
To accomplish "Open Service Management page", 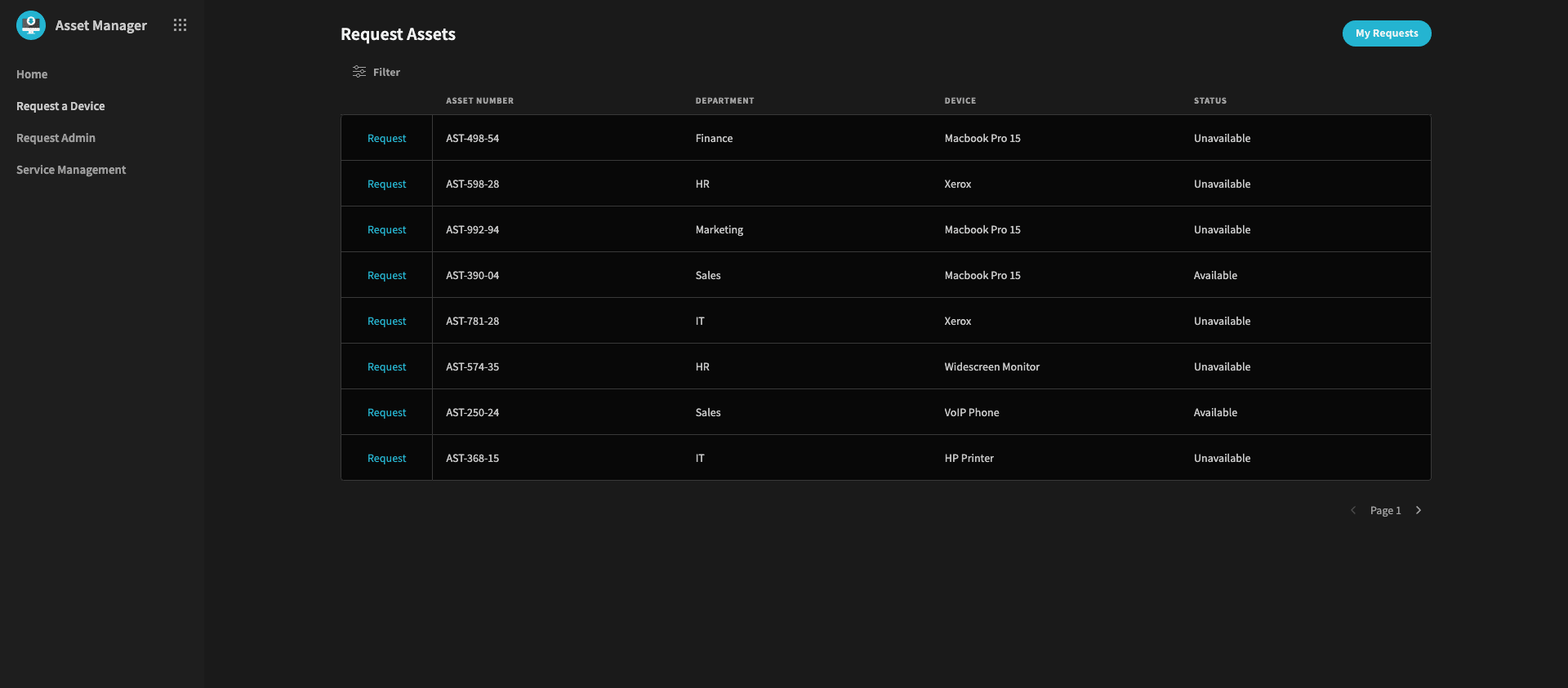I will coord(71,170).
